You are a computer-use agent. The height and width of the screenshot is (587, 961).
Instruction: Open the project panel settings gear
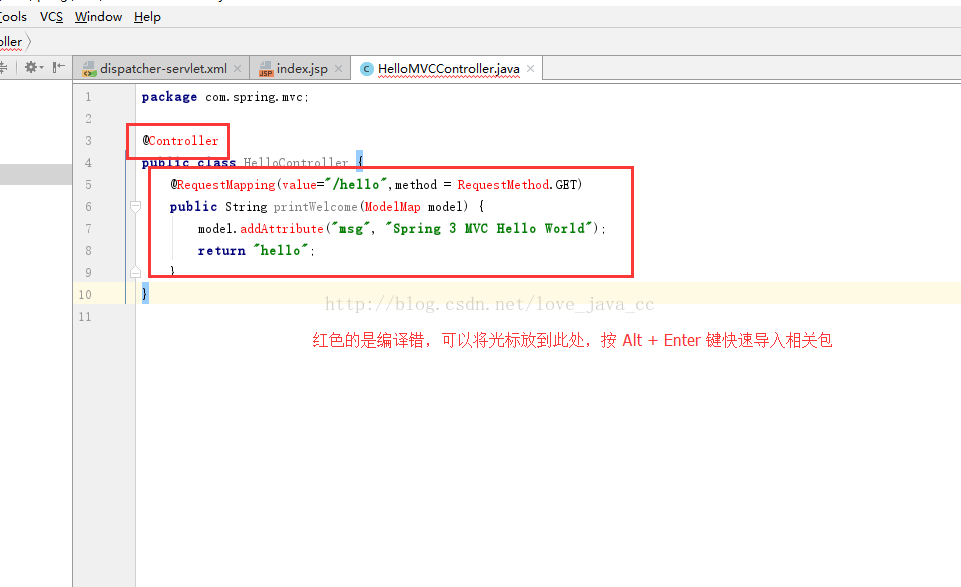pos(33,67)
